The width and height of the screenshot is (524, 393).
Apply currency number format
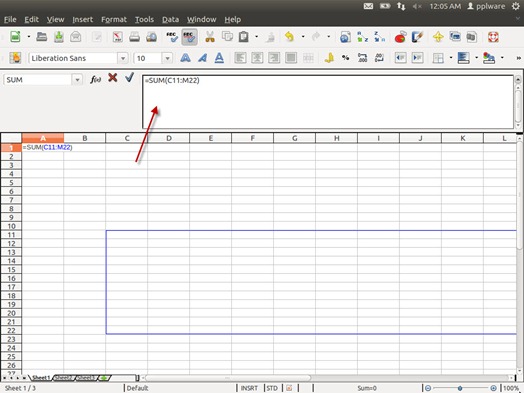tap(329, 58)
